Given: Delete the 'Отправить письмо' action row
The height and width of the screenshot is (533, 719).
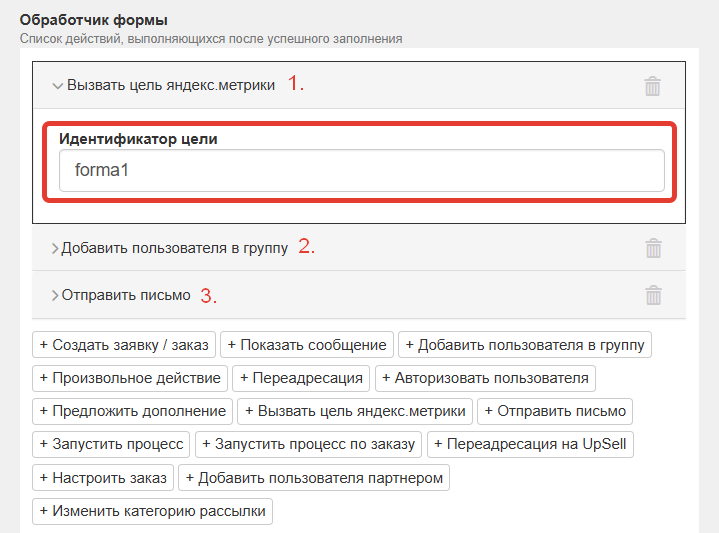Looking at the screenshot, I should 653,295.
